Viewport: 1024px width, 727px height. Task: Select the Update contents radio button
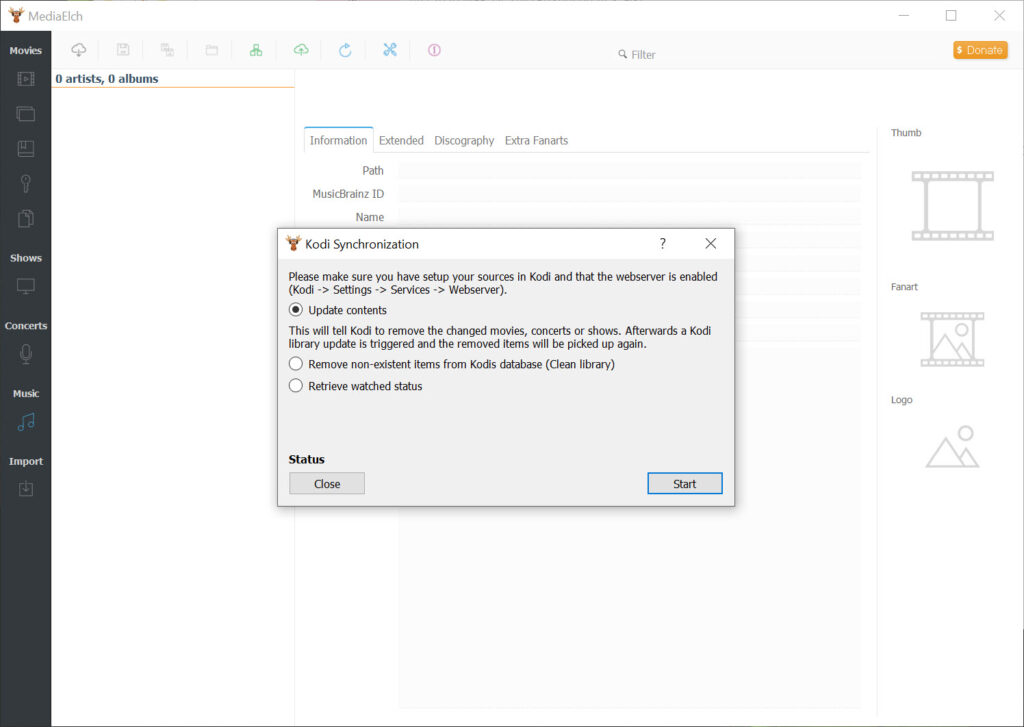(x=296, y=310)
